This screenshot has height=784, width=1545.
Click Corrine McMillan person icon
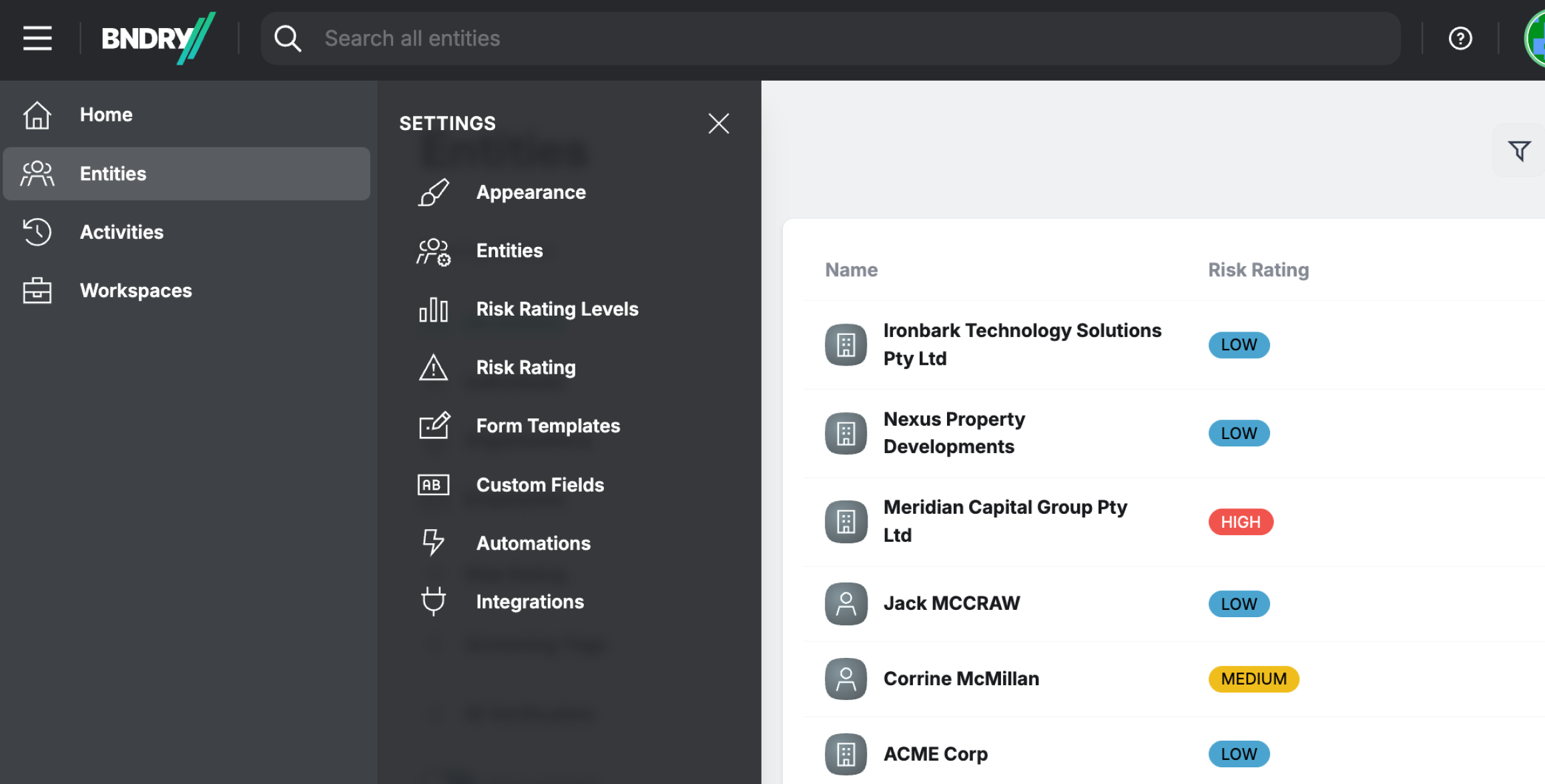(846, 679)
